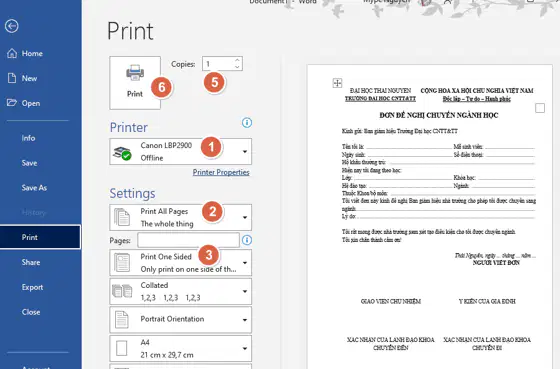Click the Home house icon
Screen dimensions: 560x369
(x=12, y=54)
